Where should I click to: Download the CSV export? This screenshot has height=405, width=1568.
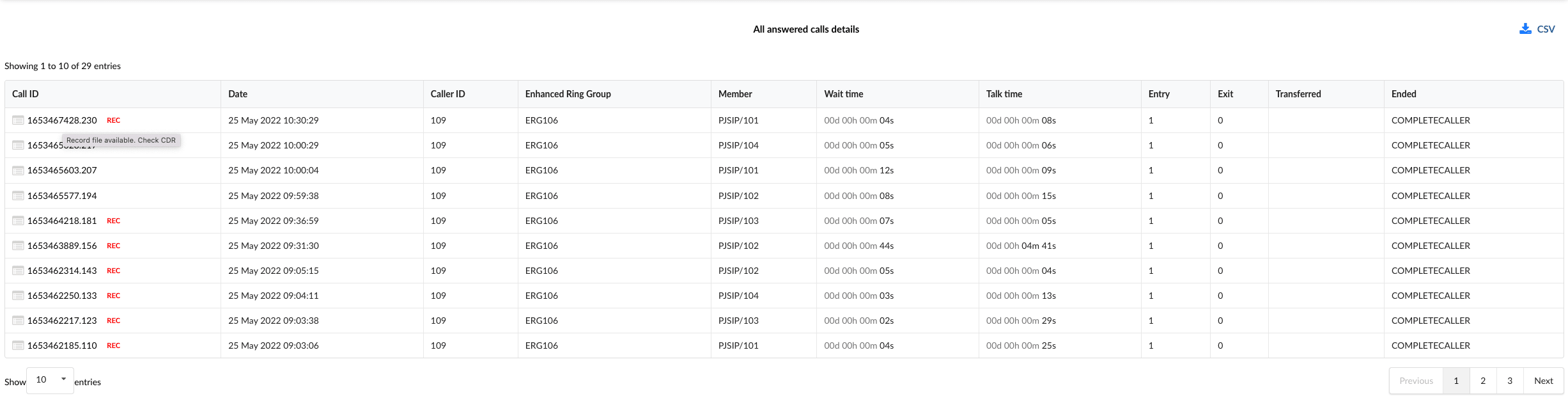pyautogui.click(x=1537, y=29)
